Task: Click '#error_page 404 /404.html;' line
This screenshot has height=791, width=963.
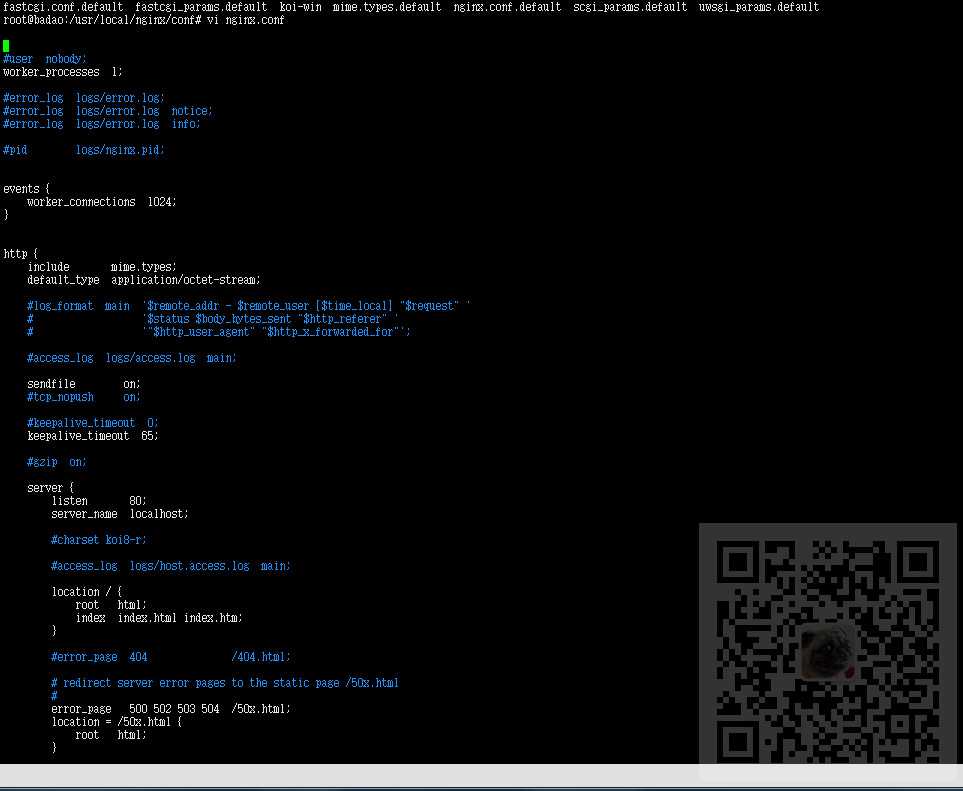Action: coord(171,657)
